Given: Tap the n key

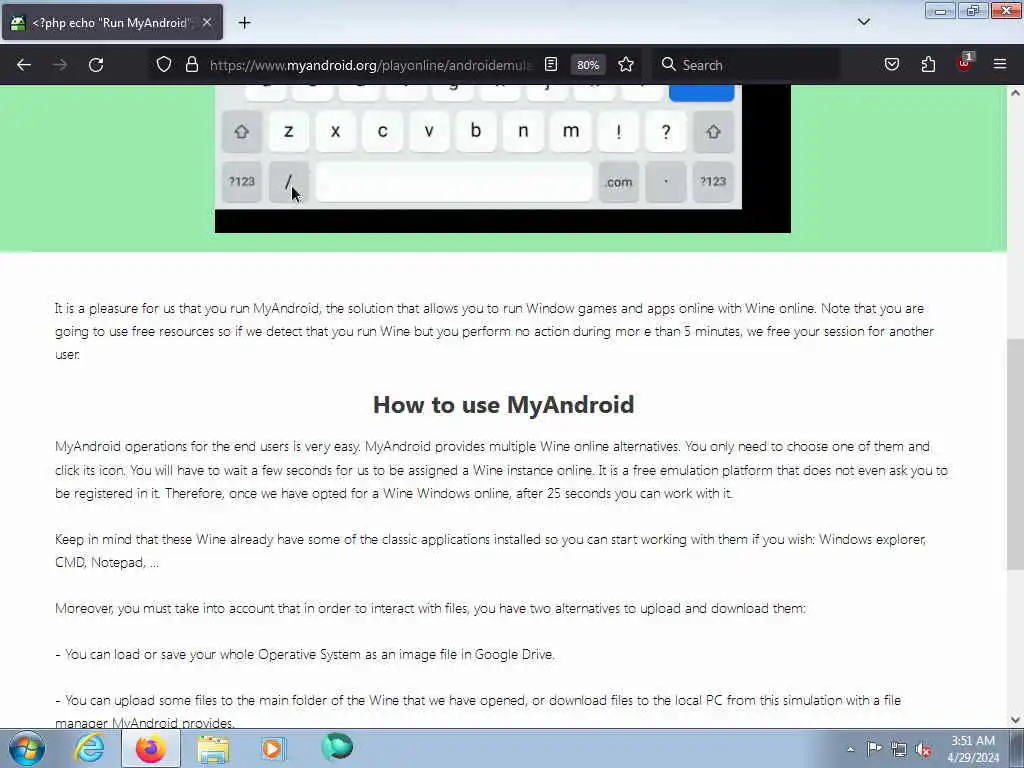Looking at the screenshot, I should click(523, 132).
